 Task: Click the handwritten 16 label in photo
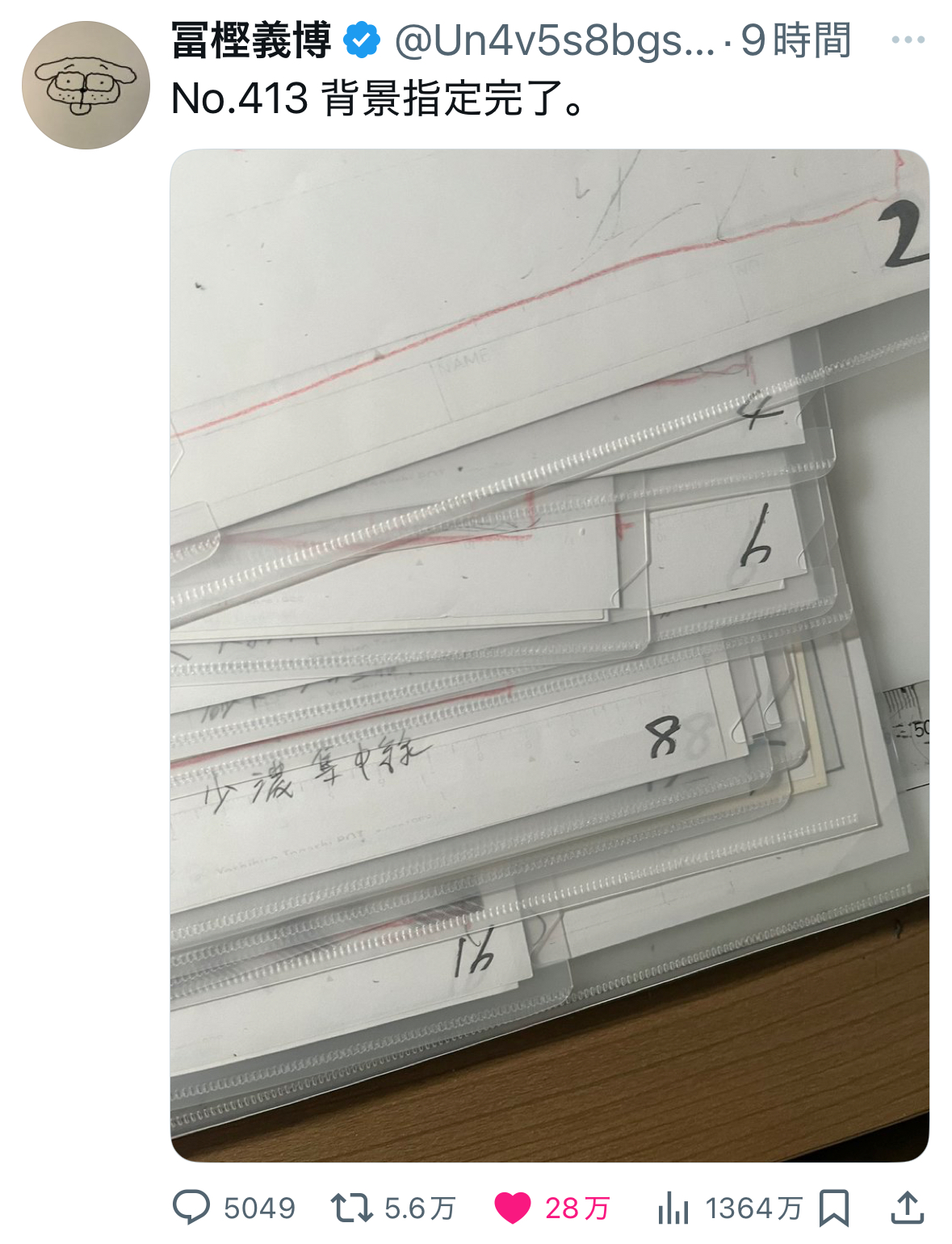pyautogui.click(x=474, y=952)
